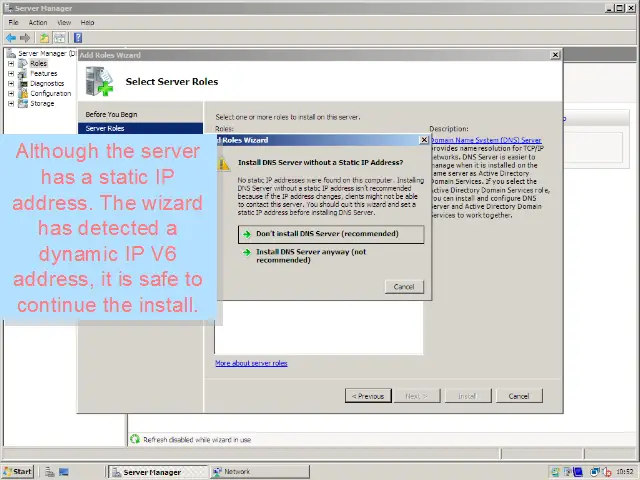Screen dimensions: 640x480
Task: Click the server icon in the wizard header
Action: (x=99, y=82)
